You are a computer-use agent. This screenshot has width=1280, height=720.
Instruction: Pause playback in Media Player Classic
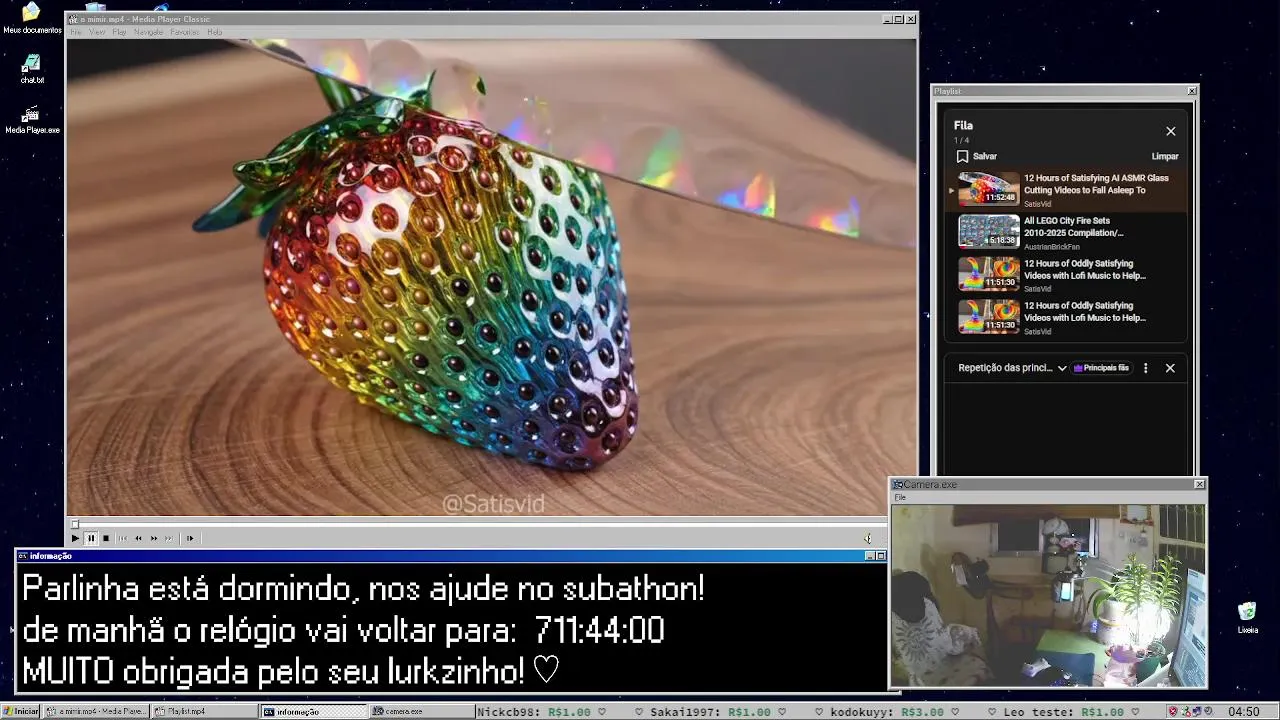pos(90,538)
